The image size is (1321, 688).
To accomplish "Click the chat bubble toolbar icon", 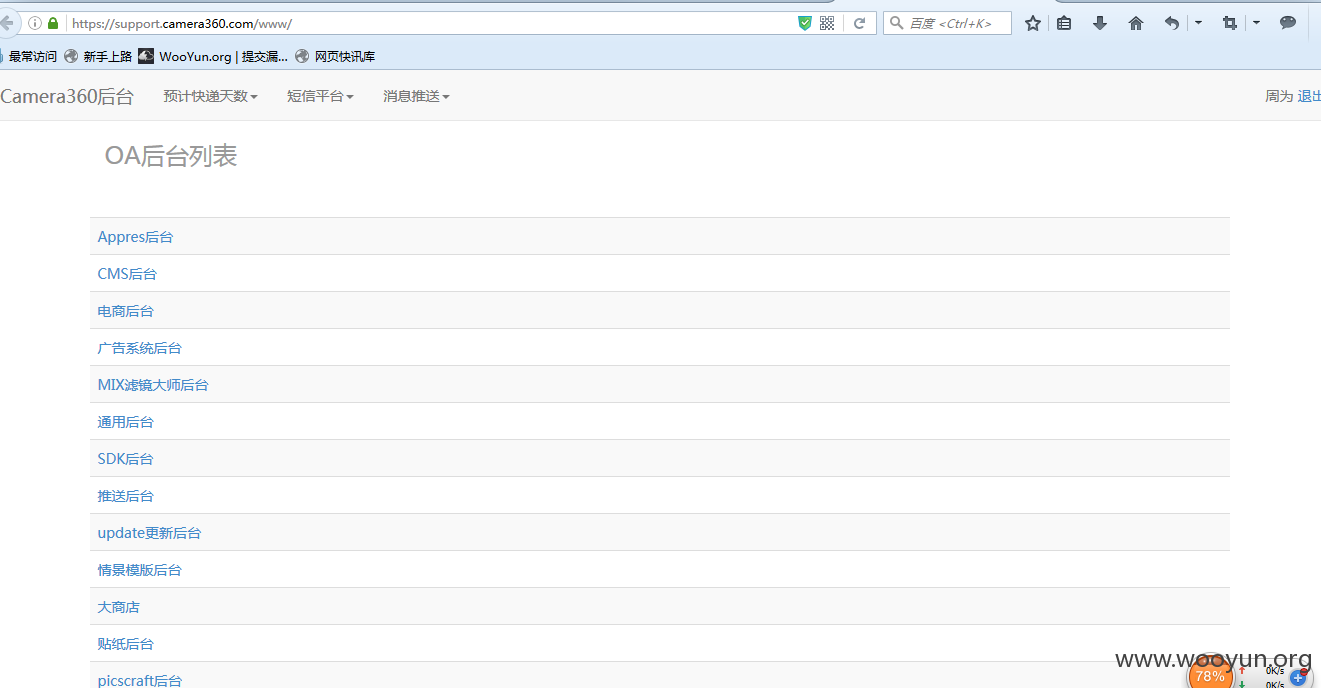I will [x=1288, y=22].
